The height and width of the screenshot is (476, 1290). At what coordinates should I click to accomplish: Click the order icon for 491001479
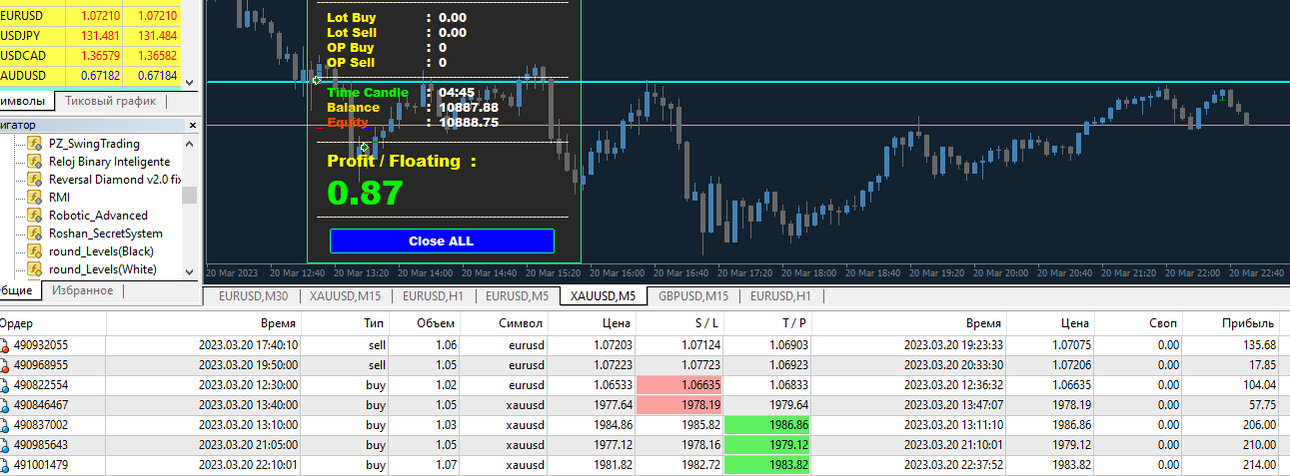tap(6, 465)
